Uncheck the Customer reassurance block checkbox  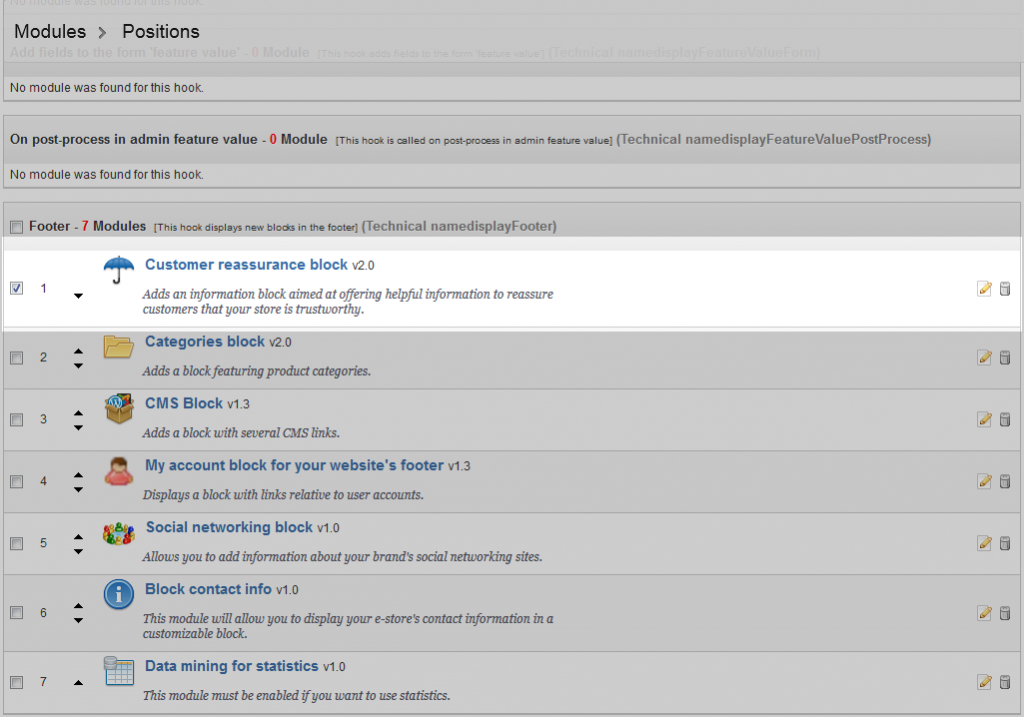click(x=16, y=288)
